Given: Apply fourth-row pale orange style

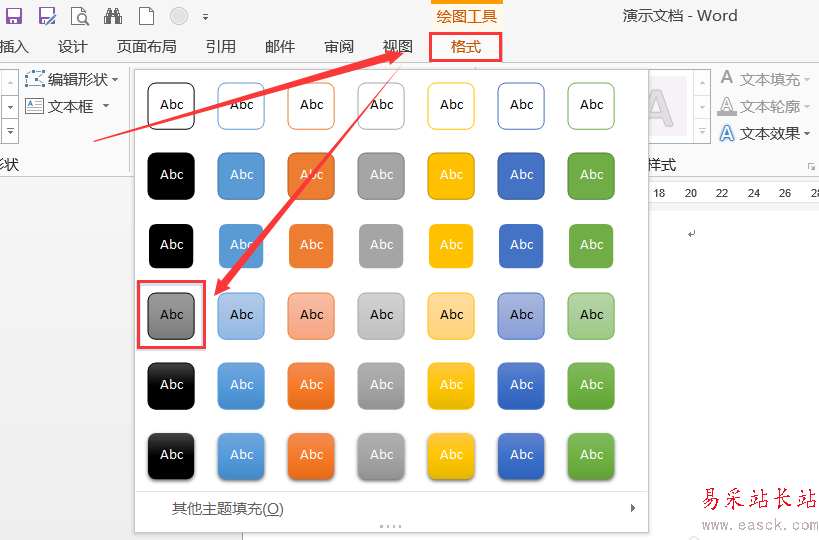Looking at the screenshot, I should pos(311,316).
